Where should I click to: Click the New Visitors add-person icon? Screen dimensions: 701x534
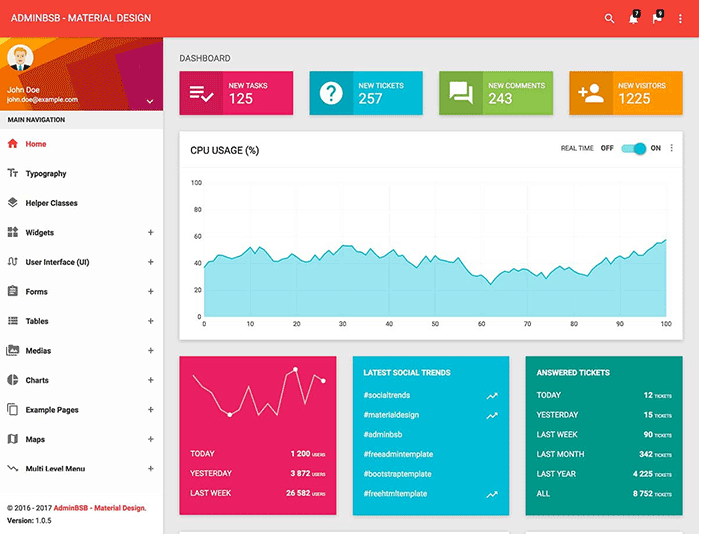tap(591, 93)
